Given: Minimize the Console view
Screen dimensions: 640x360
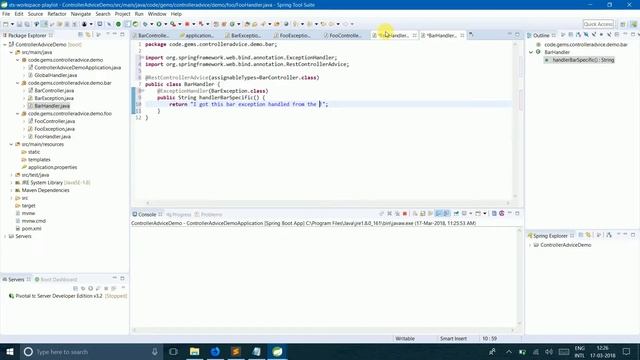Looking at the screenshot, I should point(509,213).
